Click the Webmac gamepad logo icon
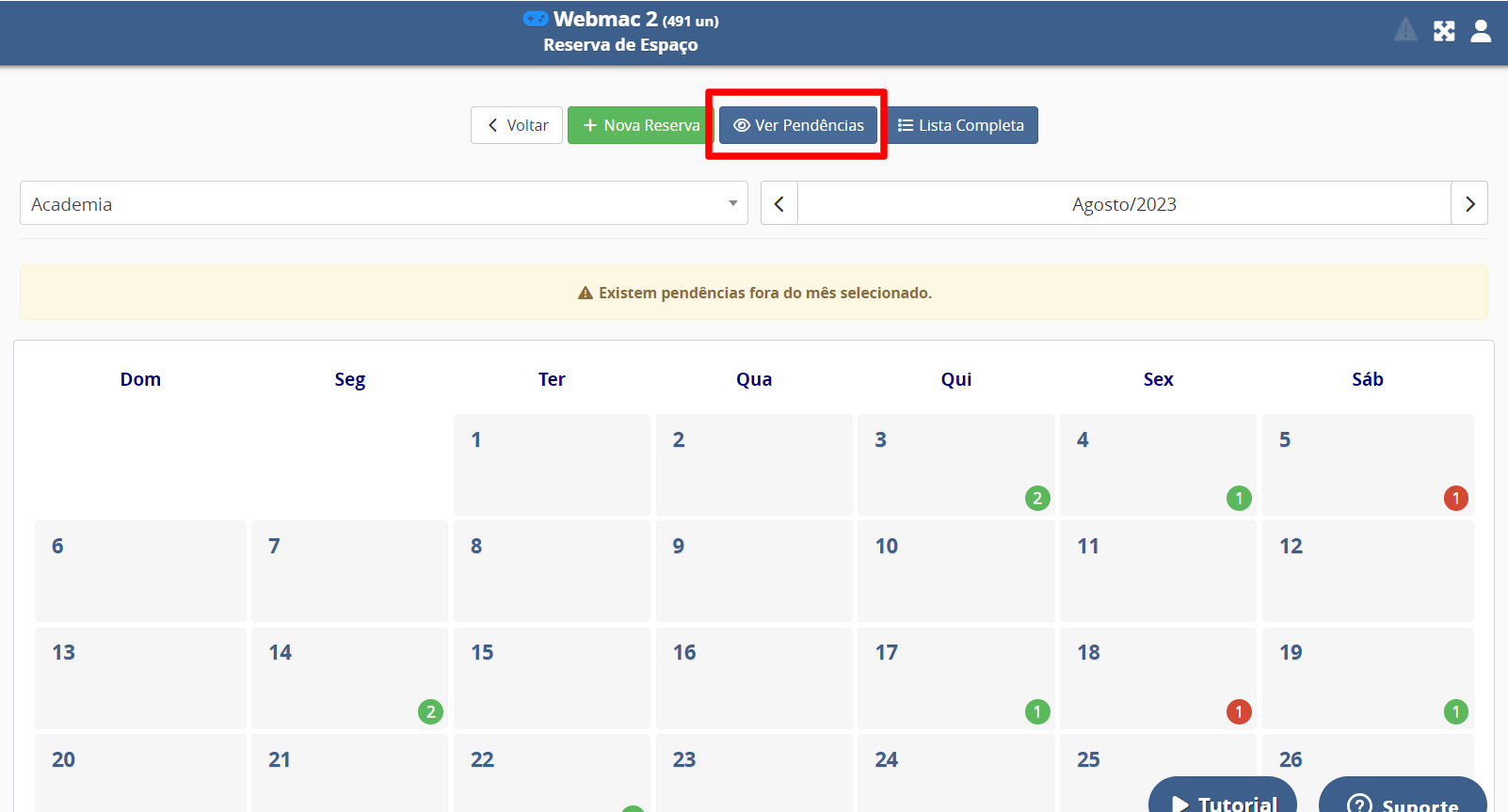Image resolution: width=1508 pixels, height=812 pixels. click(536, 19)
